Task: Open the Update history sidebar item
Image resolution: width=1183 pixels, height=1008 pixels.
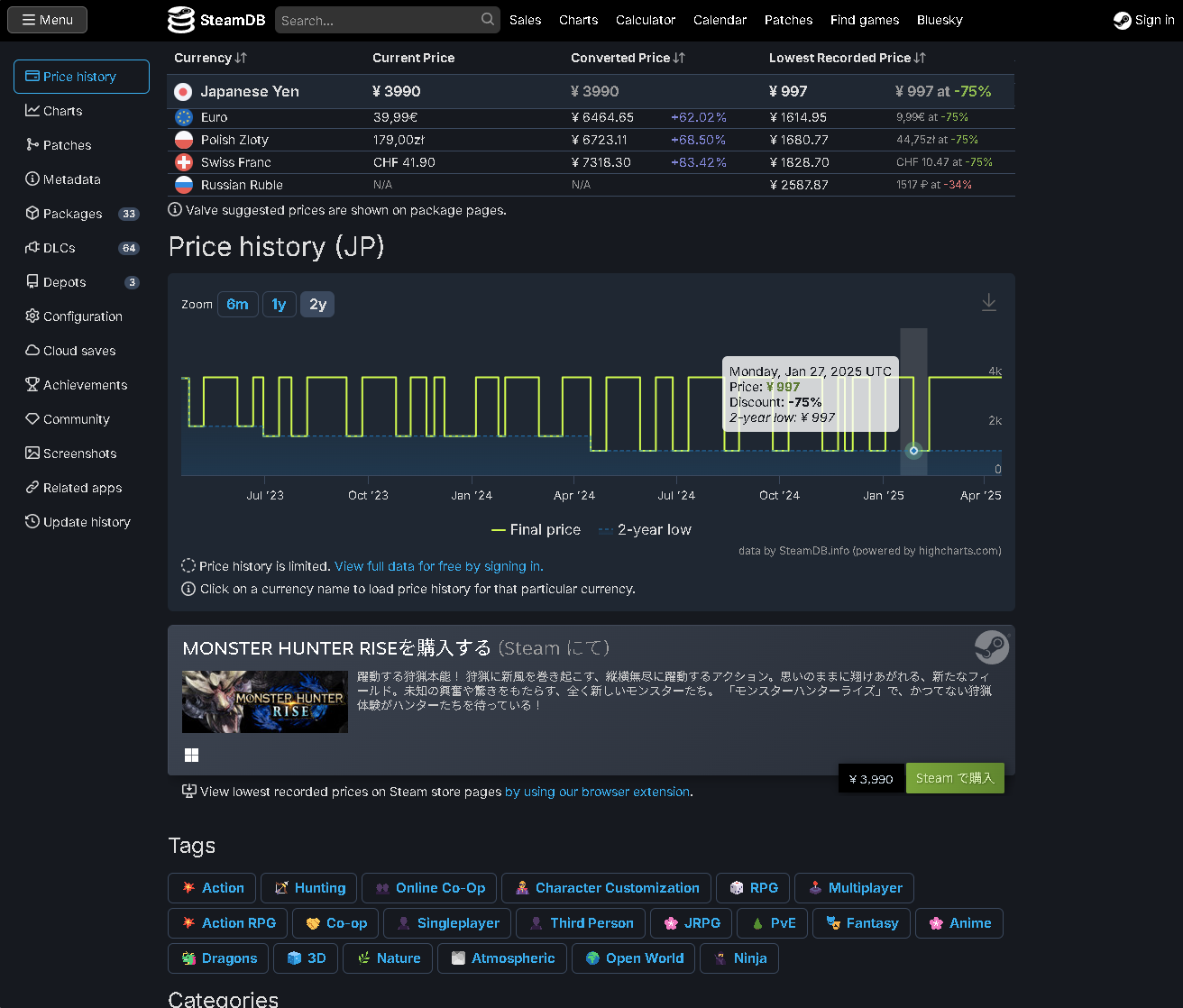Action: [81, 522]
